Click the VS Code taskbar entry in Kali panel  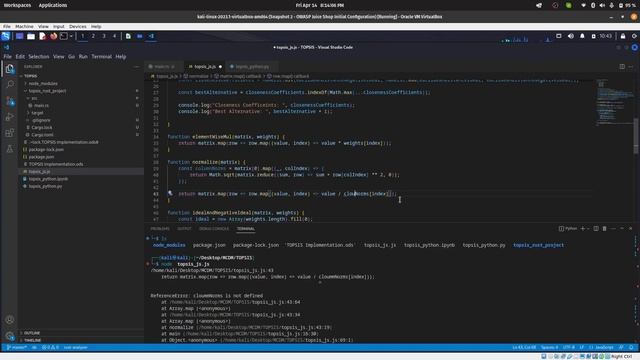click(151, 36)
